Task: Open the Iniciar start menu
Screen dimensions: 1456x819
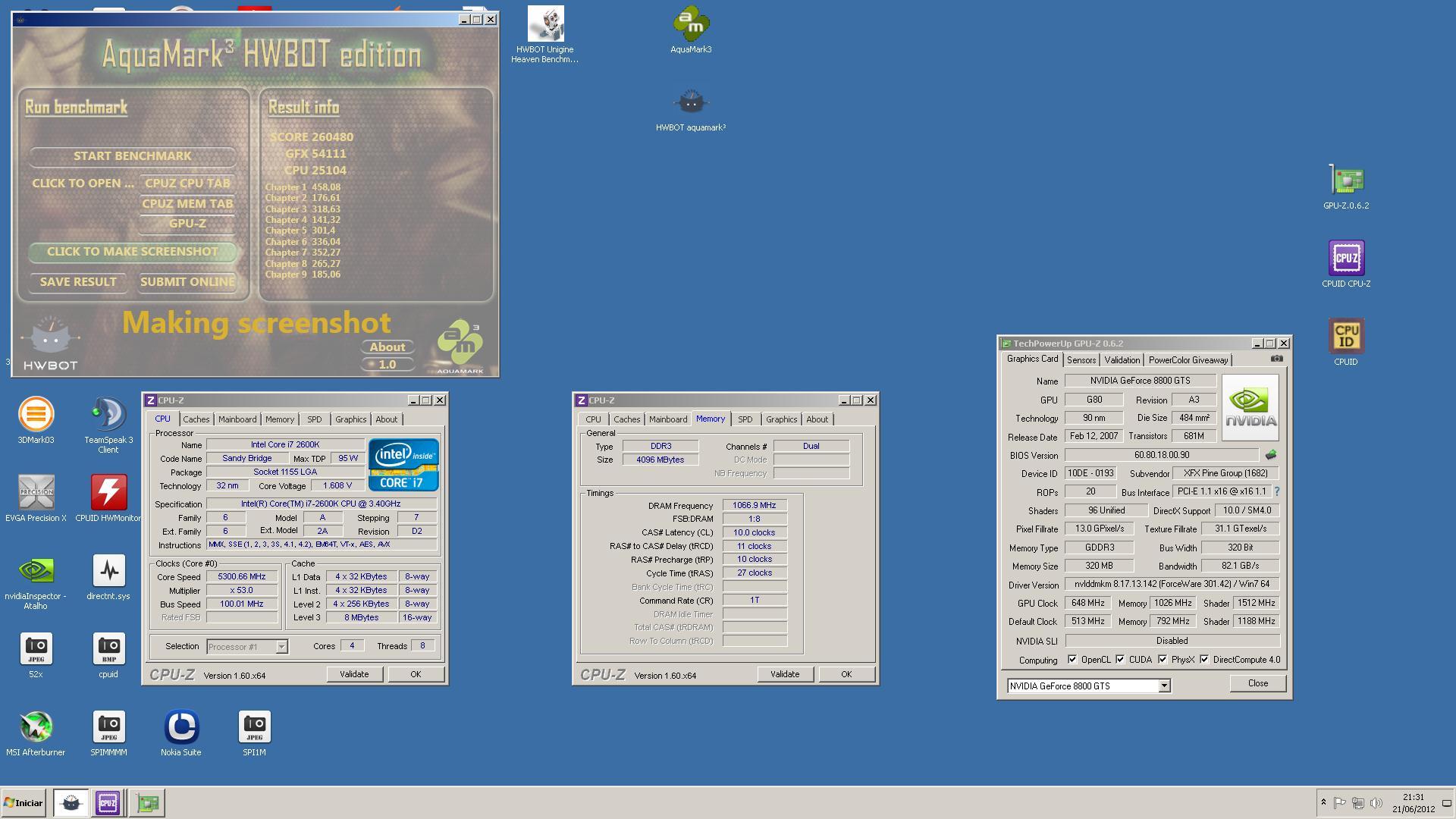Action: click(24, 803)
